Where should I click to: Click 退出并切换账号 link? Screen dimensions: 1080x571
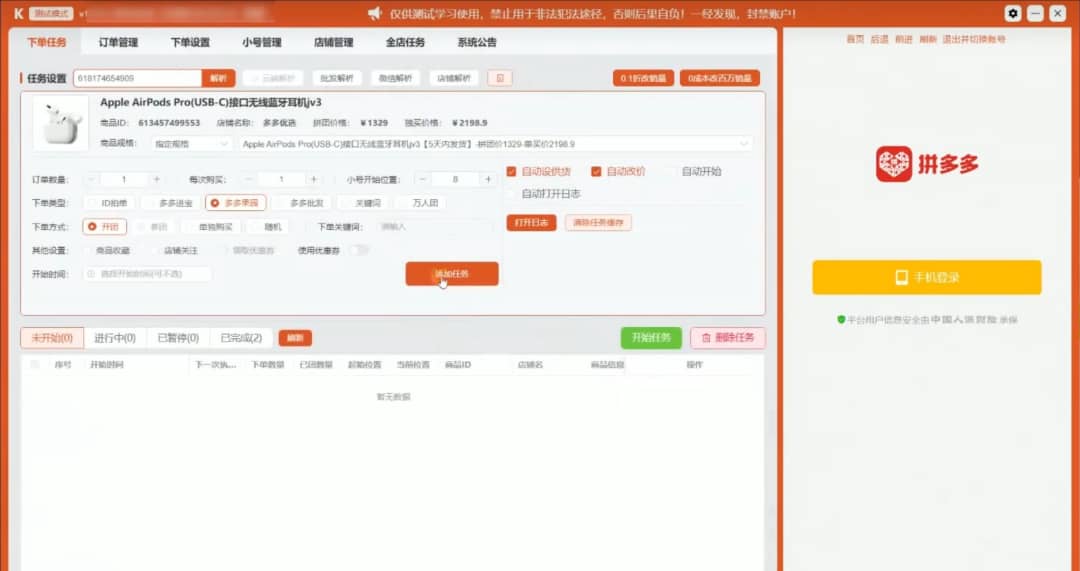click(974, 39)
